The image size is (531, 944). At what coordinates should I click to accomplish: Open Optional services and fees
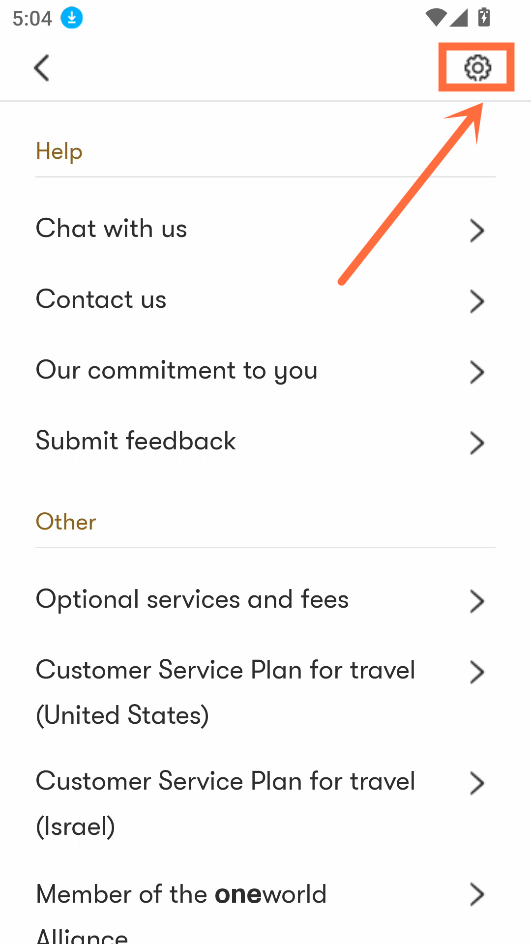(x=265, y=600)
